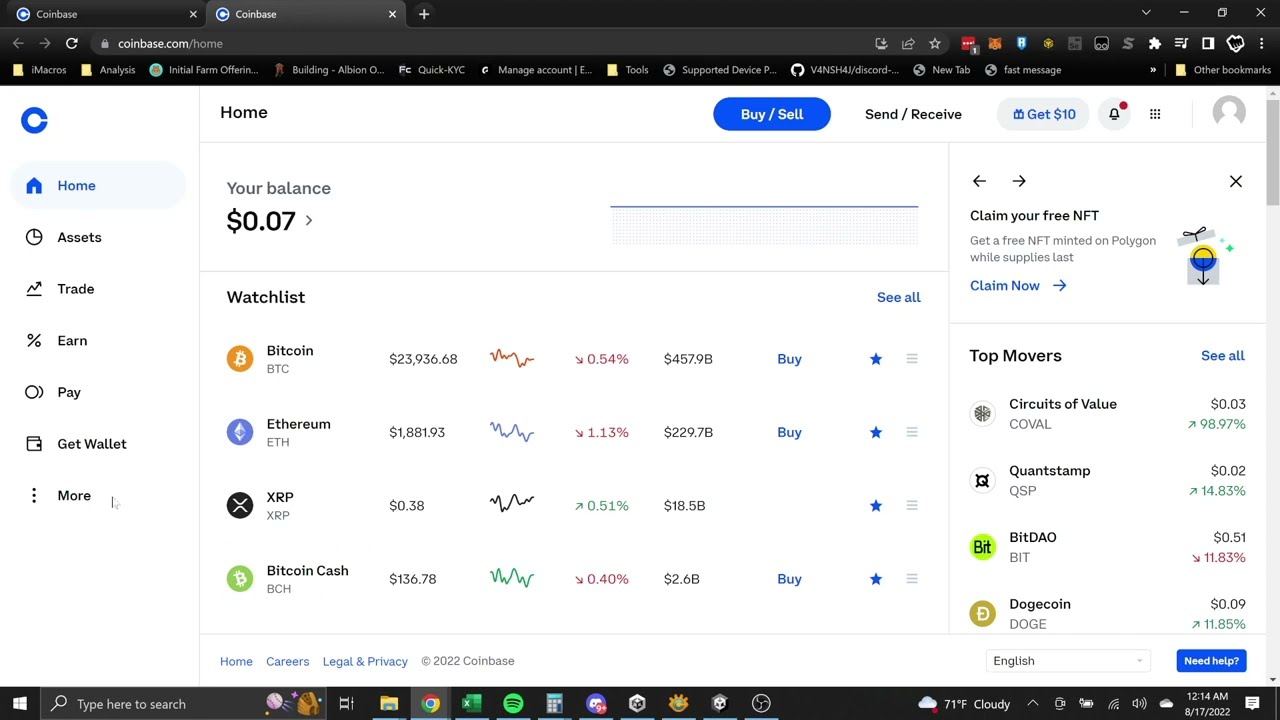Click the Coinbase logo icon
This screenshot has height=720, width=1280.
[34, 121]
